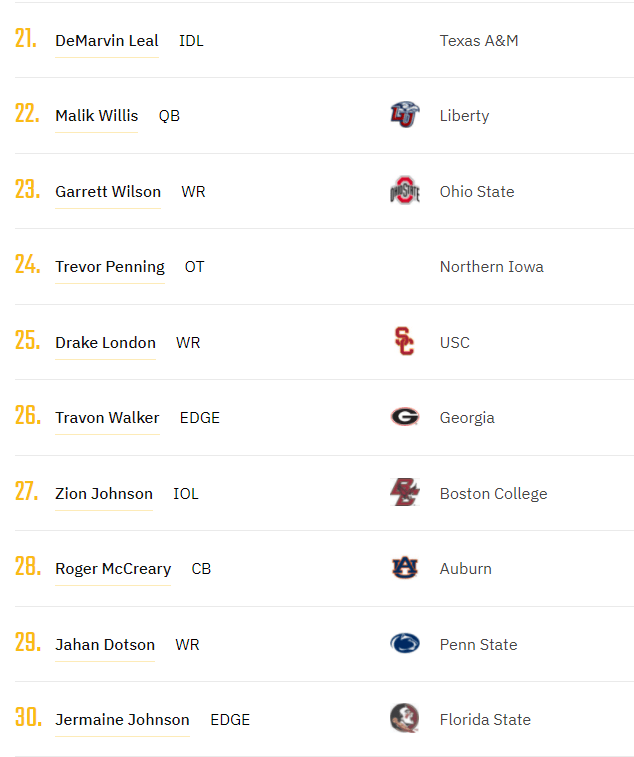Click the Liberty Flames team logo
Viewport: 634px width, 757px height.
tap(405, 115)
